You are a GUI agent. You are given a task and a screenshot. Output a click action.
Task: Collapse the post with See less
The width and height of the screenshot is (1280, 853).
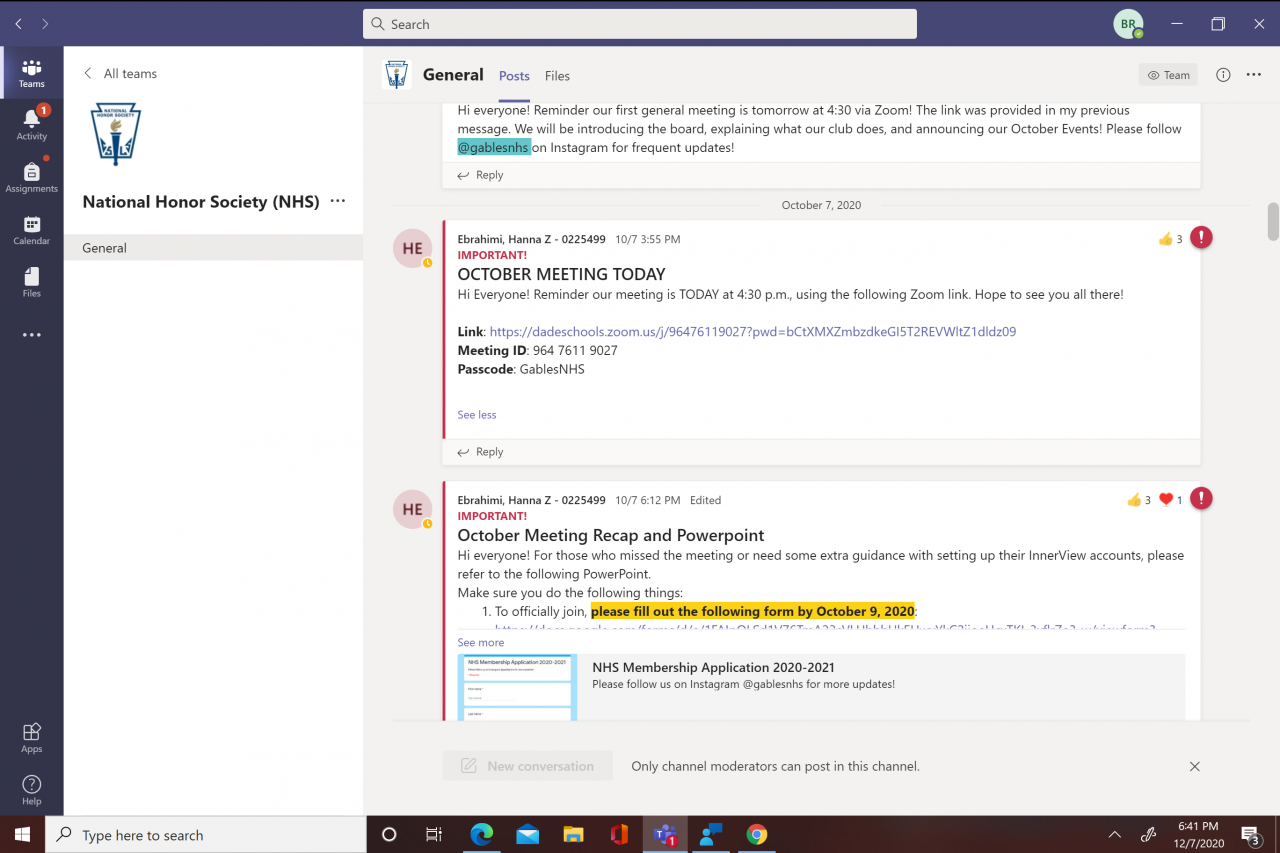[476, 414]
